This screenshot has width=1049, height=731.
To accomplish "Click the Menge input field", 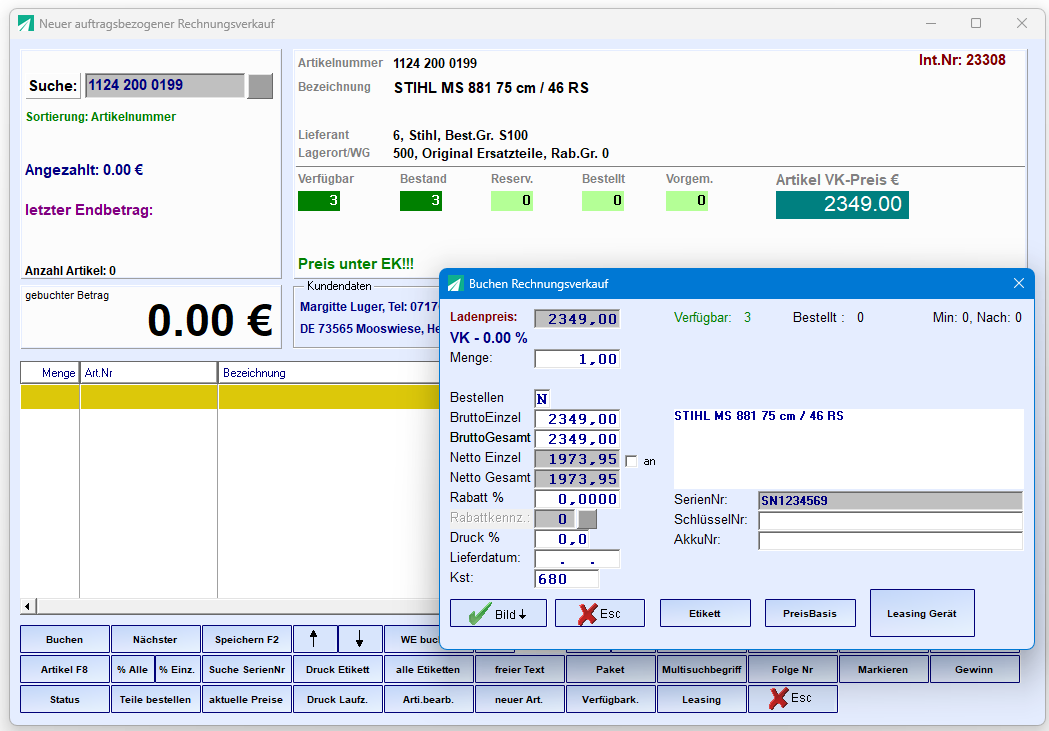I will coord(577,359).
